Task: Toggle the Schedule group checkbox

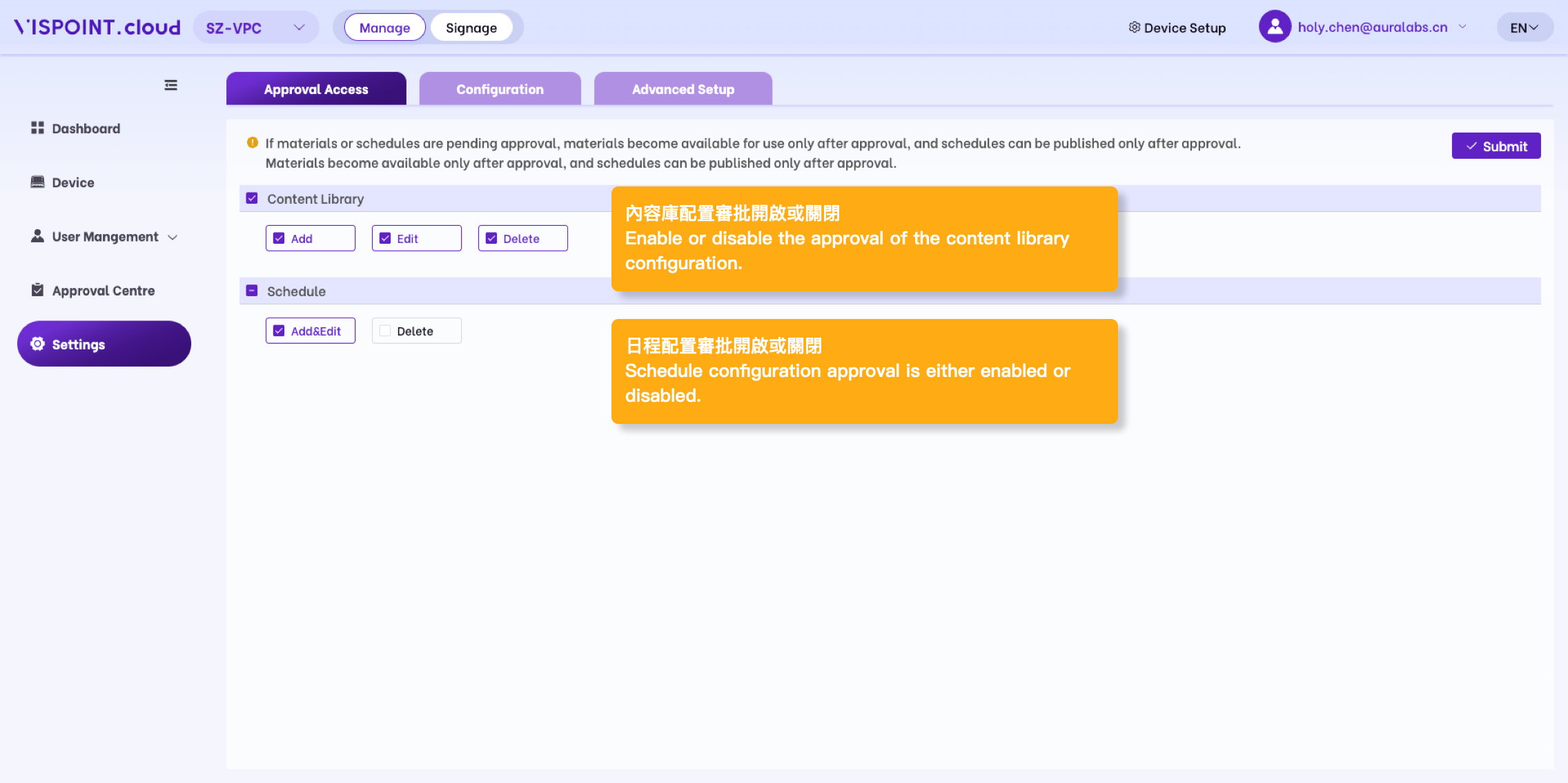Action: 252,291
